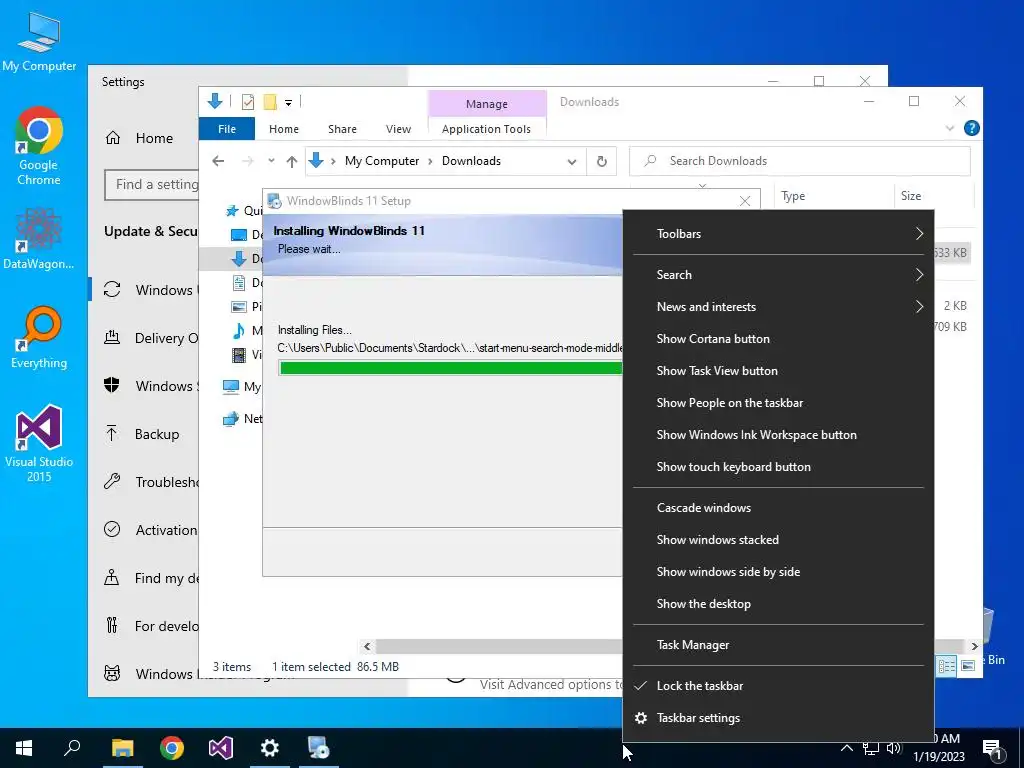
Task: Show hidden tray icons chevron
Action: point(846,748)
